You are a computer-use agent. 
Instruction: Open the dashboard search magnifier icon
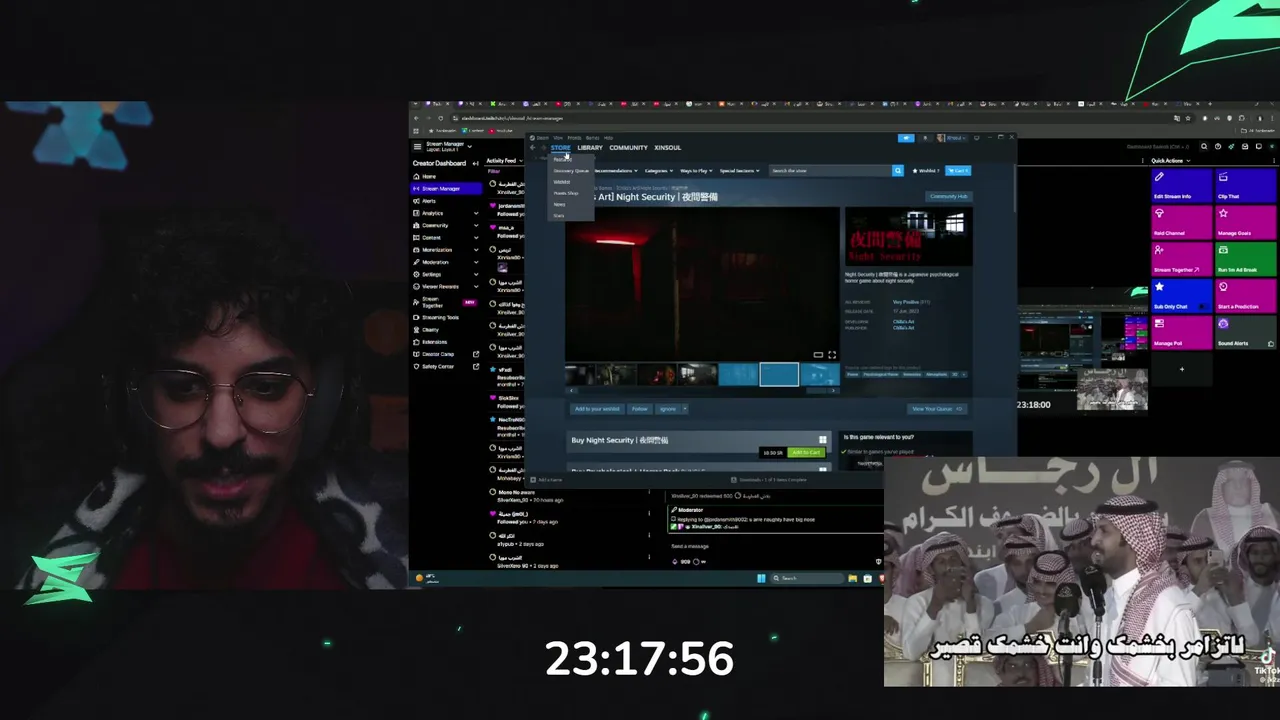click(x=1204, y=147)
